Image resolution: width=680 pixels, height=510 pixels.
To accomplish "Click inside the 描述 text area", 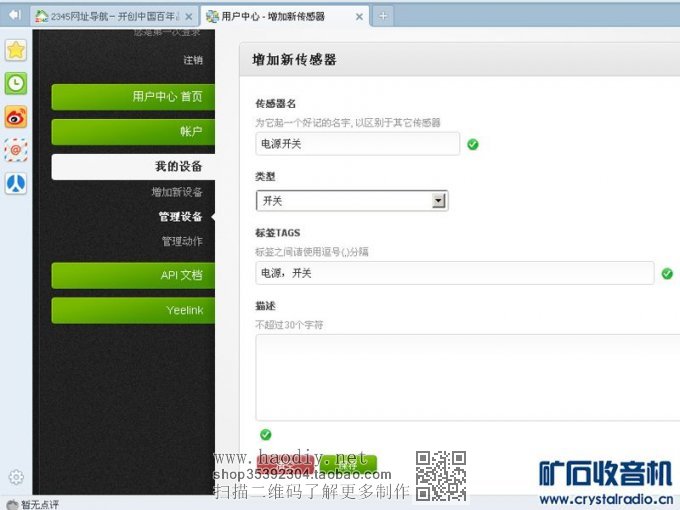I will [x=467, y=375].
